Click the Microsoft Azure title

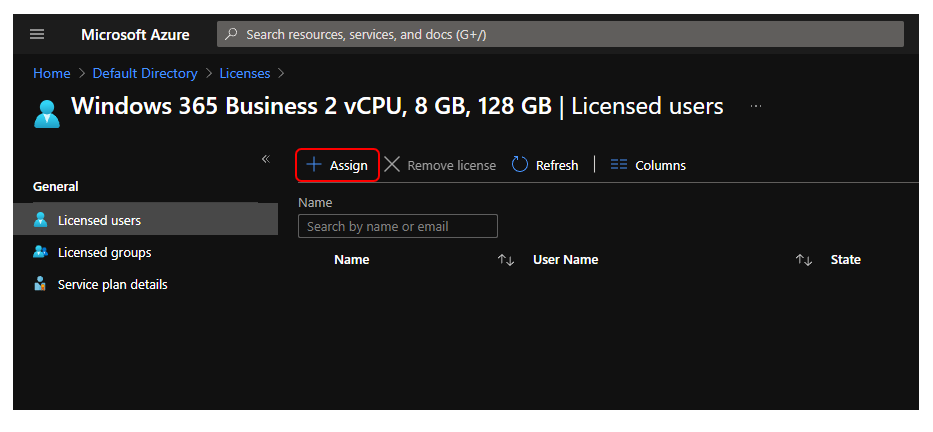pos(135,35)
